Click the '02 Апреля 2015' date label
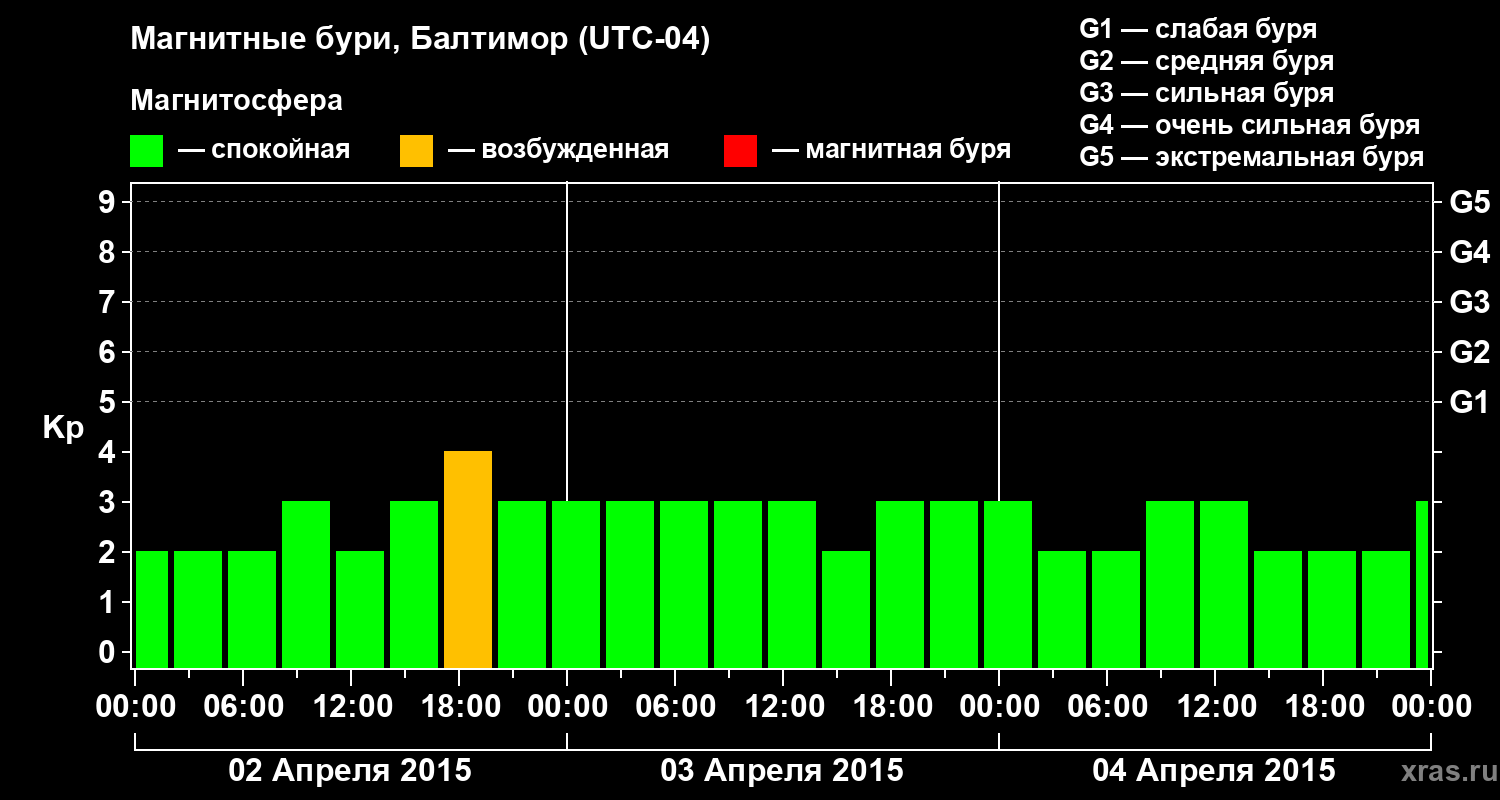The height and width of the screenshot is (800, 1500). pyautogui.click(x=350, y=771)
